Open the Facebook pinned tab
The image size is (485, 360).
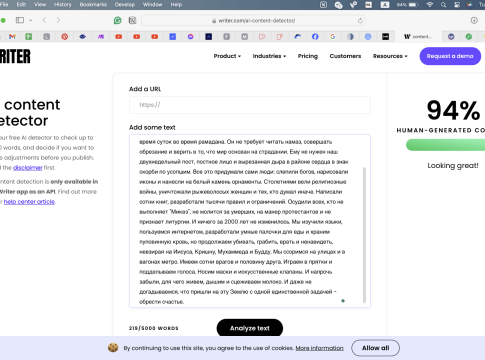click(x=315, y=37)
